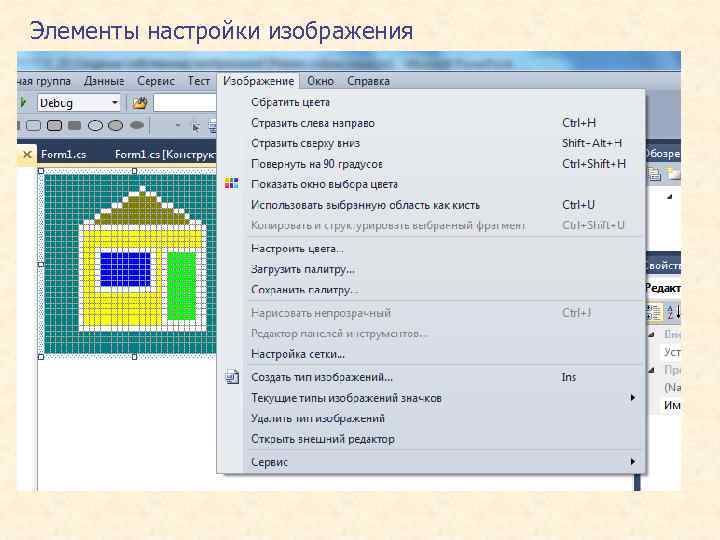Expand the tree node triangle in Solution Explorer
The image size is (720, 540).
[x=669, y=197]
